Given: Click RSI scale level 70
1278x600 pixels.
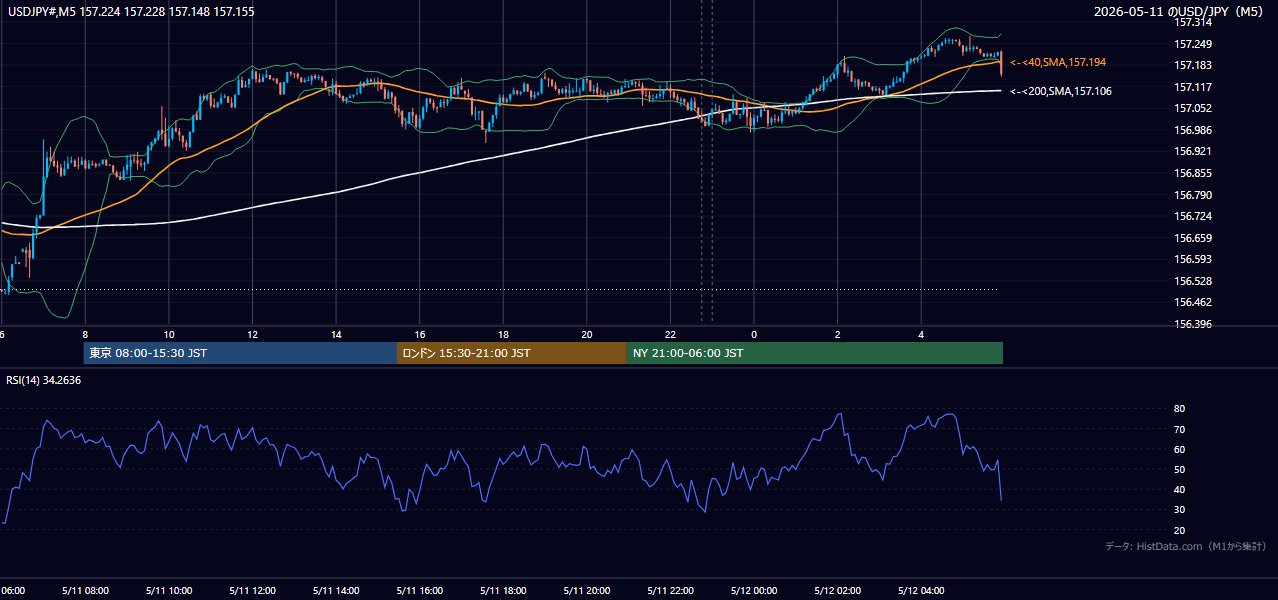Looking at the screenshot, I should point(1180,429).
